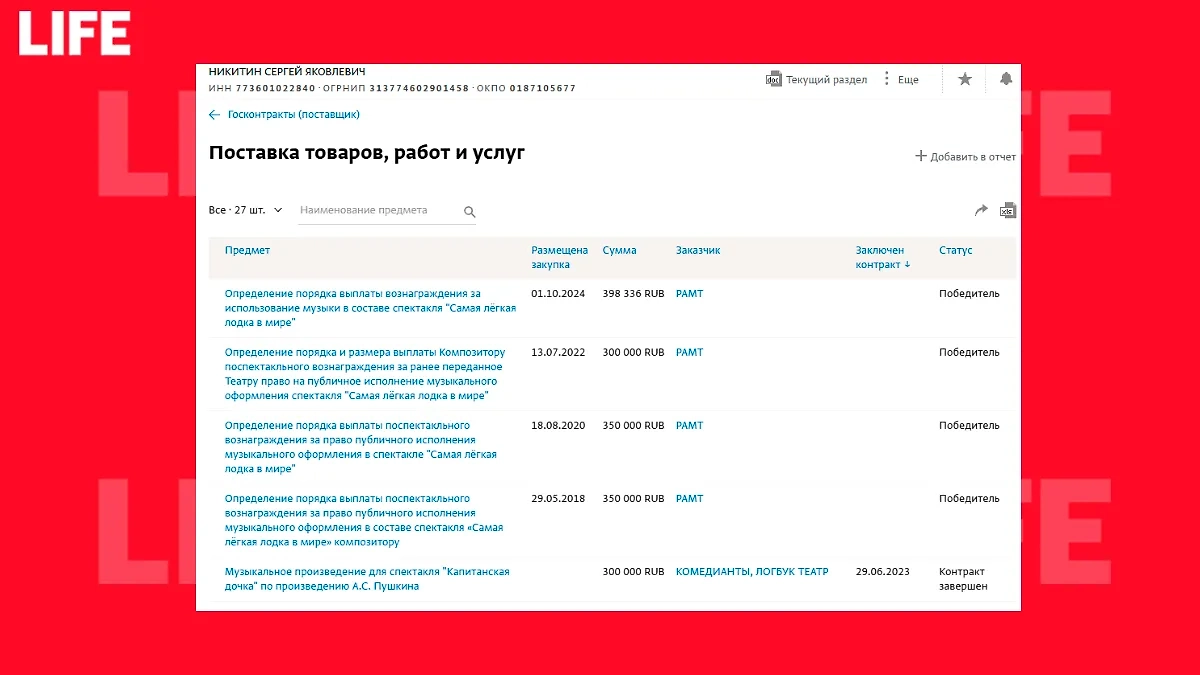This screenshot has height=675, width=1200.
Task: Click the plus icon beside Добавить в отчет
Action: tap(920, 156)
